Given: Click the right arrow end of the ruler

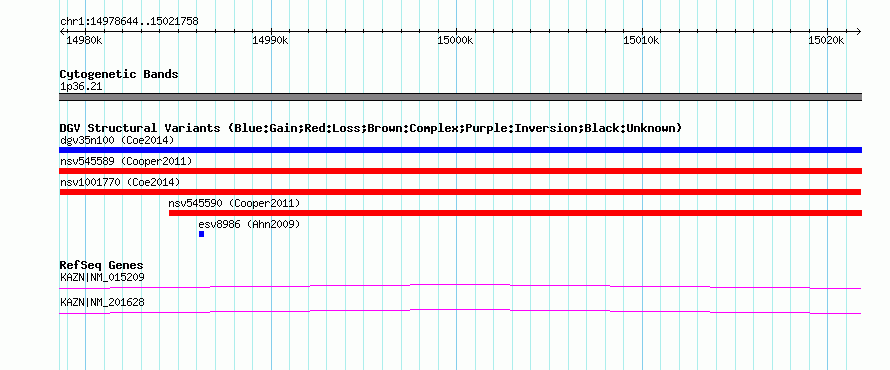Looking at the screenshot, I should click(x=859, y=31).
